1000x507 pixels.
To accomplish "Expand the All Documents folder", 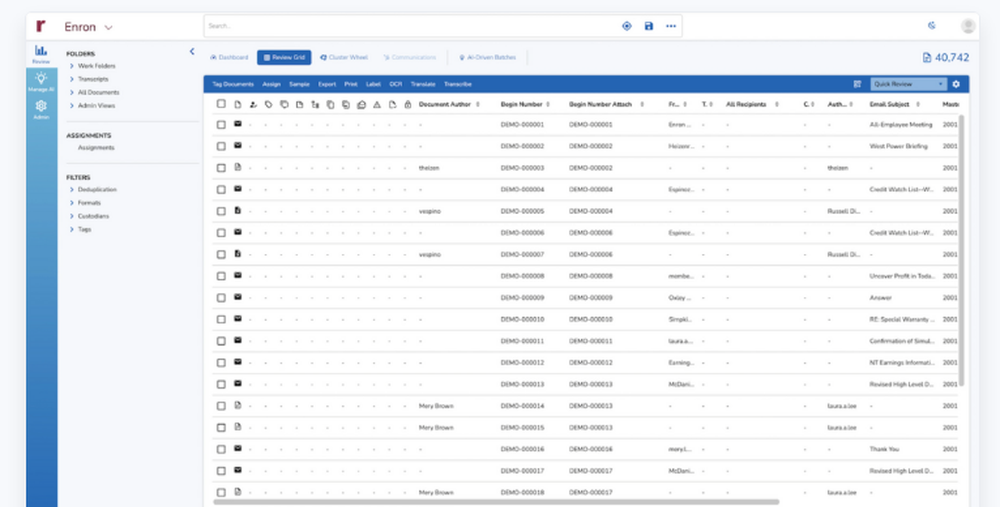I will point(71,92).
